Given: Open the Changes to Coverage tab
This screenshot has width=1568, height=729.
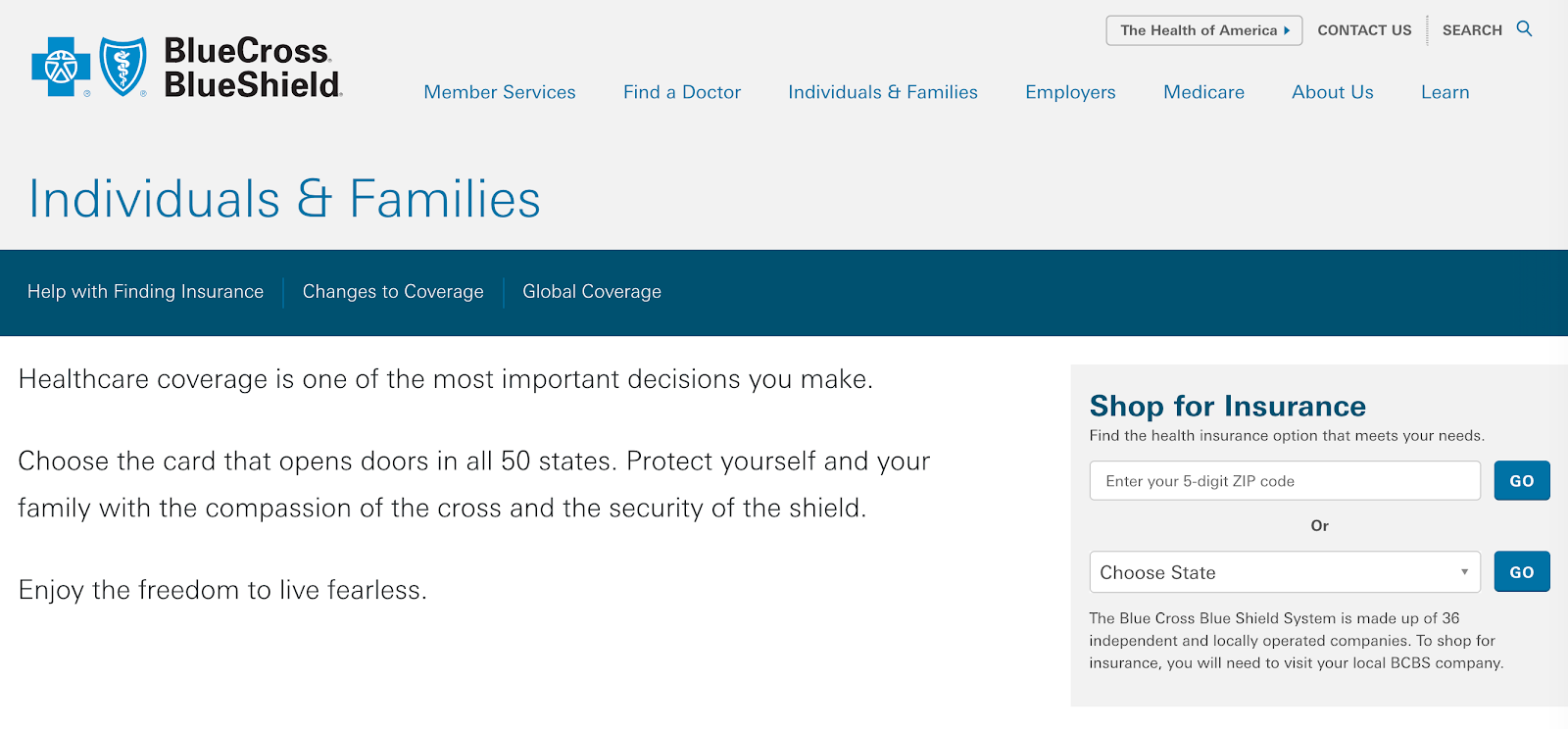Looking at the screenshot, I should pyautogui.click(x=393, y=292).
